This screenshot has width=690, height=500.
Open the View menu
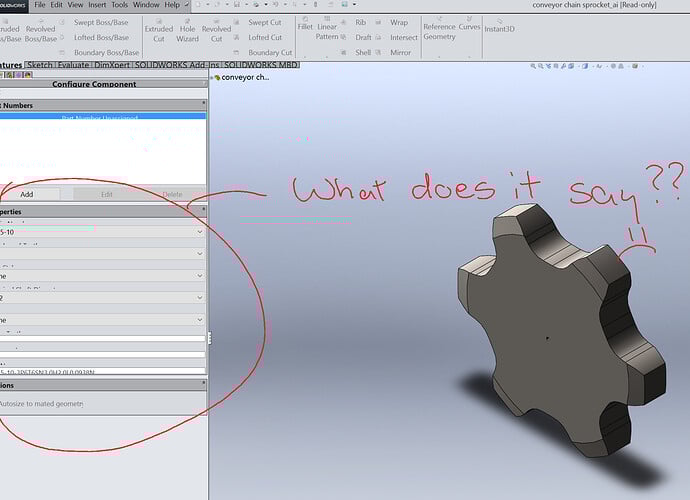tap(75, 5)
